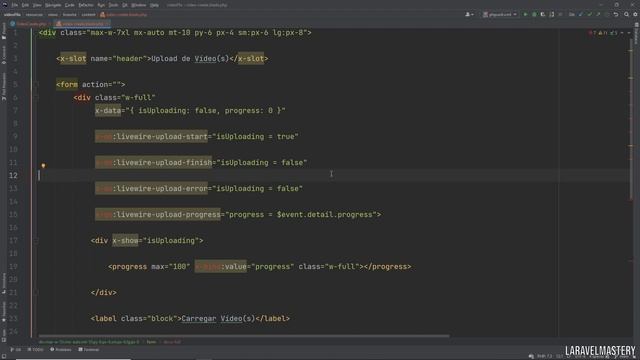The width and height of the screenshot is (640, 360).
Task: Click the Git commit checkmark icon
Action: (589, 15)
